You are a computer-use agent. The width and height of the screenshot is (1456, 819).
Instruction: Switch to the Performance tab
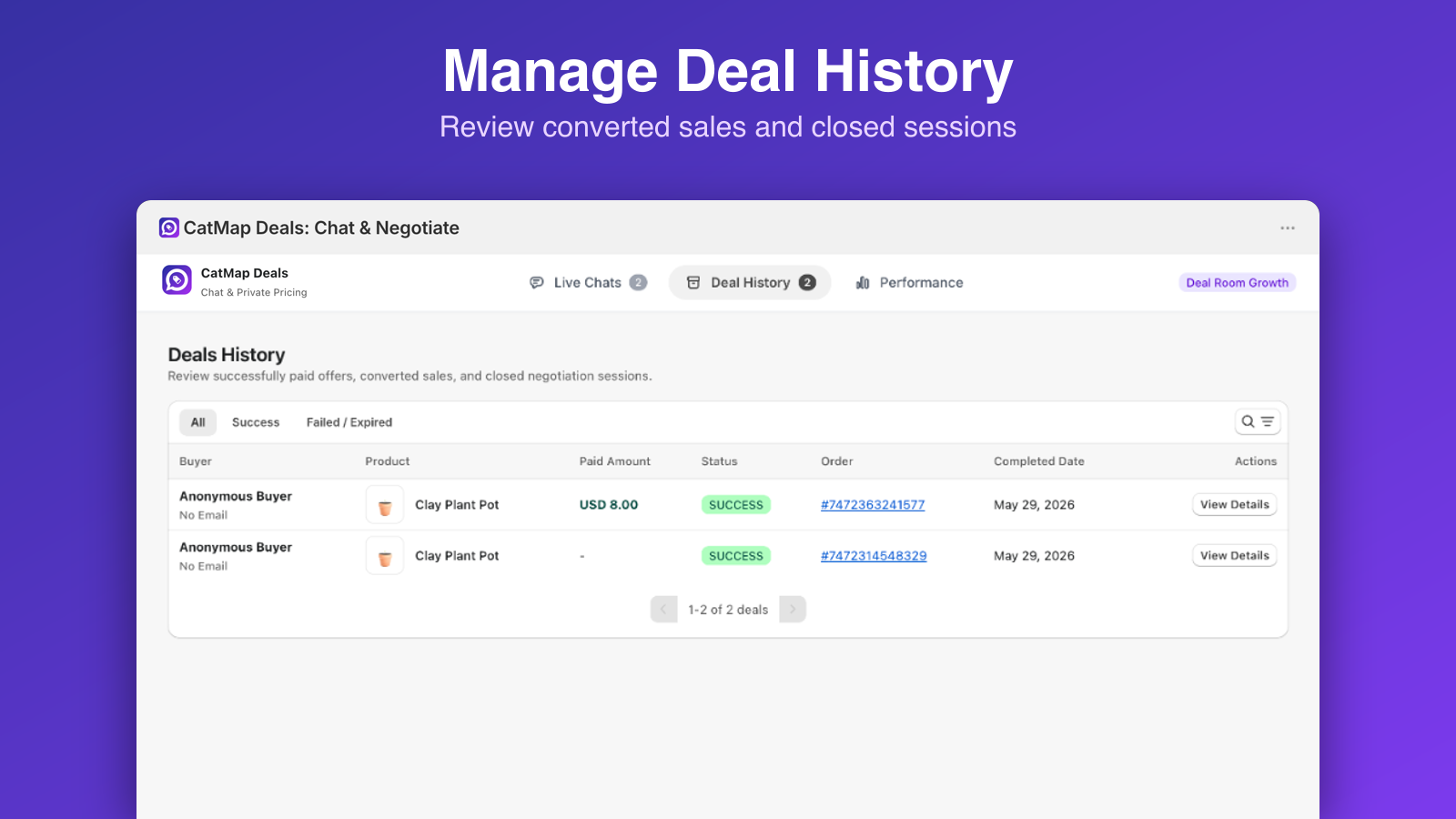point(909,283)
